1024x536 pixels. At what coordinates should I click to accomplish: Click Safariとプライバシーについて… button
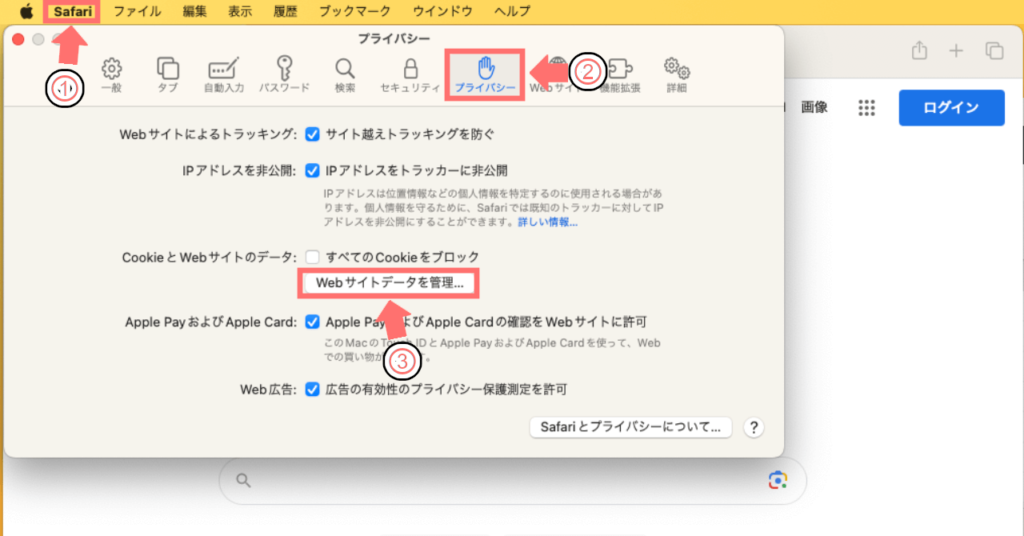630,427
